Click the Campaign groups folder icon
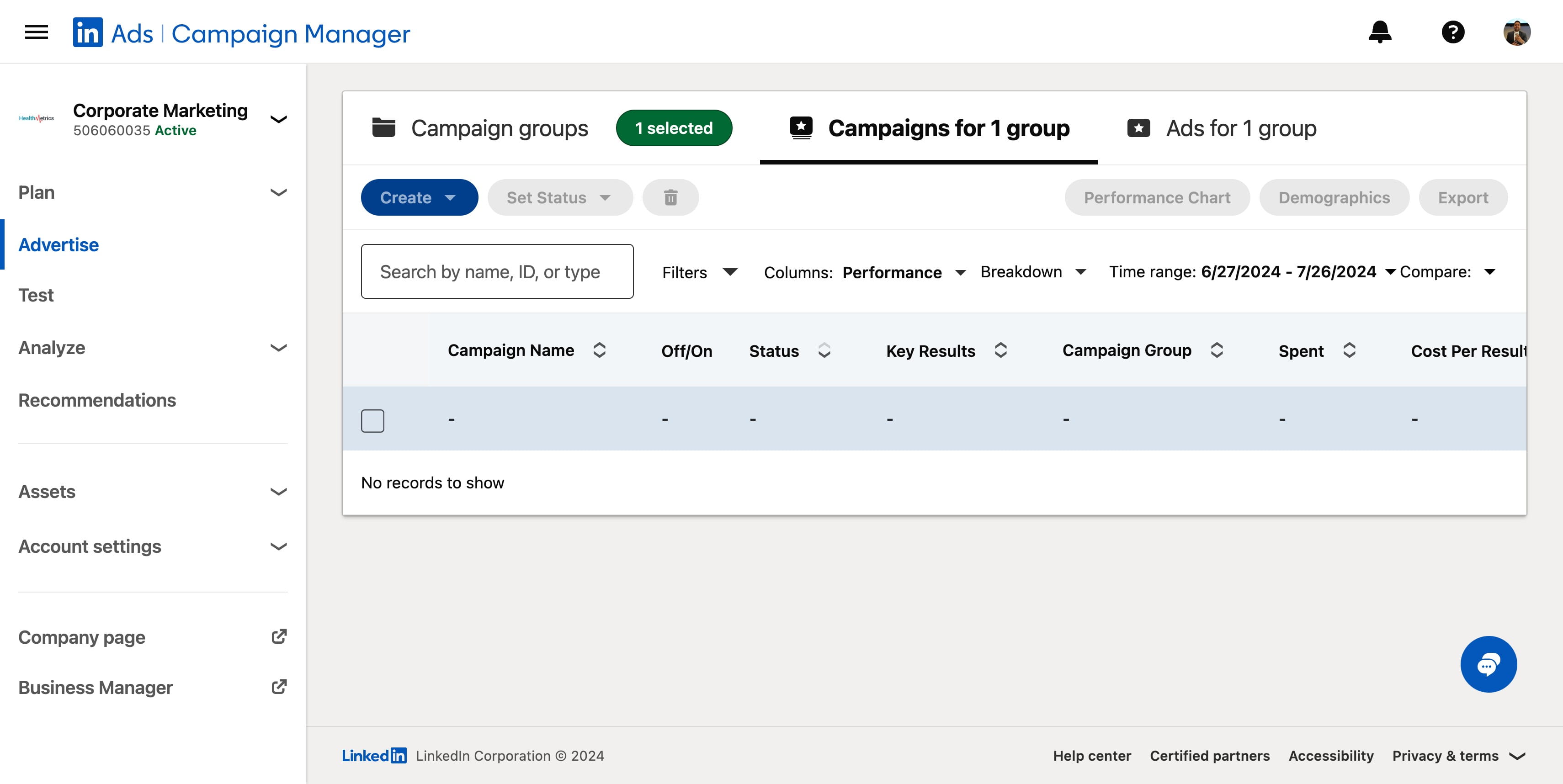1563x784 pixels. pos(383,127)
